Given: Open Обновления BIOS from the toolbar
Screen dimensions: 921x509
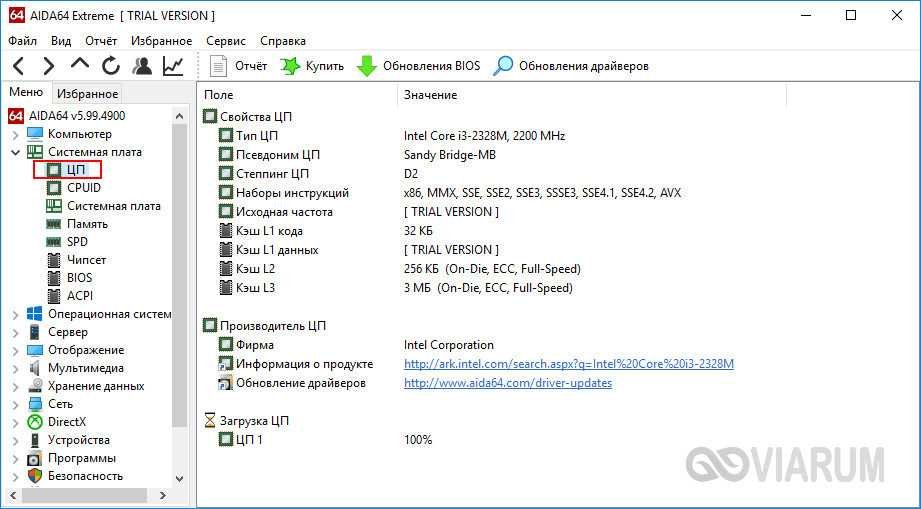Looking at the screenshot, I should point(419,66).
